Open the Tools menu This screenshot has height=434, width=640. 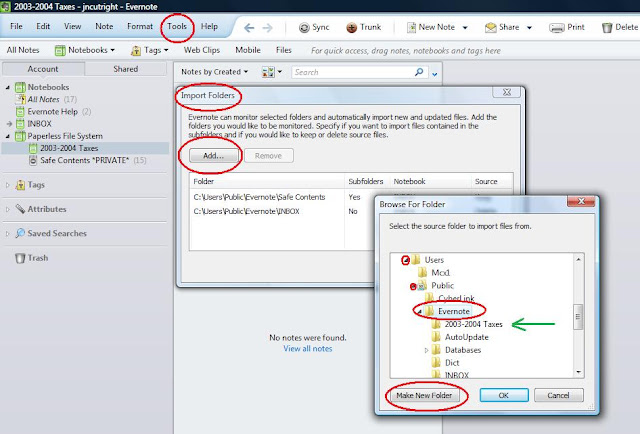pyautogui.click(x=177, y=26)
